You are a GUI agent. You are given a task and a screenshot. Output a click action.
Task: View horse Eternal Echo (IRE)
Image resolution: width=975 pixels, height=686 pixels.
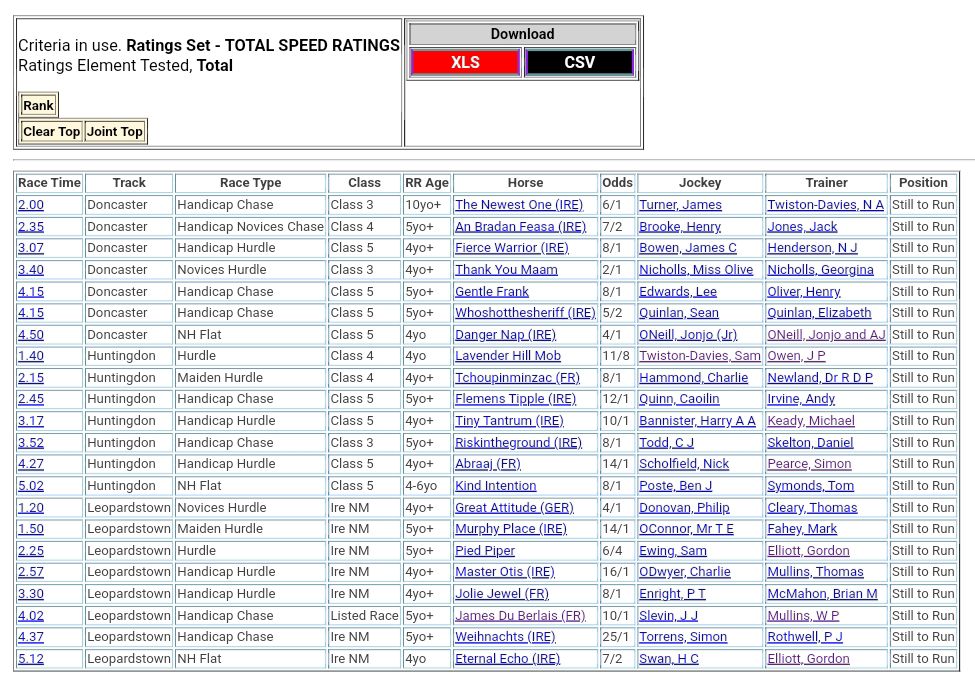(x=507, y=659)
